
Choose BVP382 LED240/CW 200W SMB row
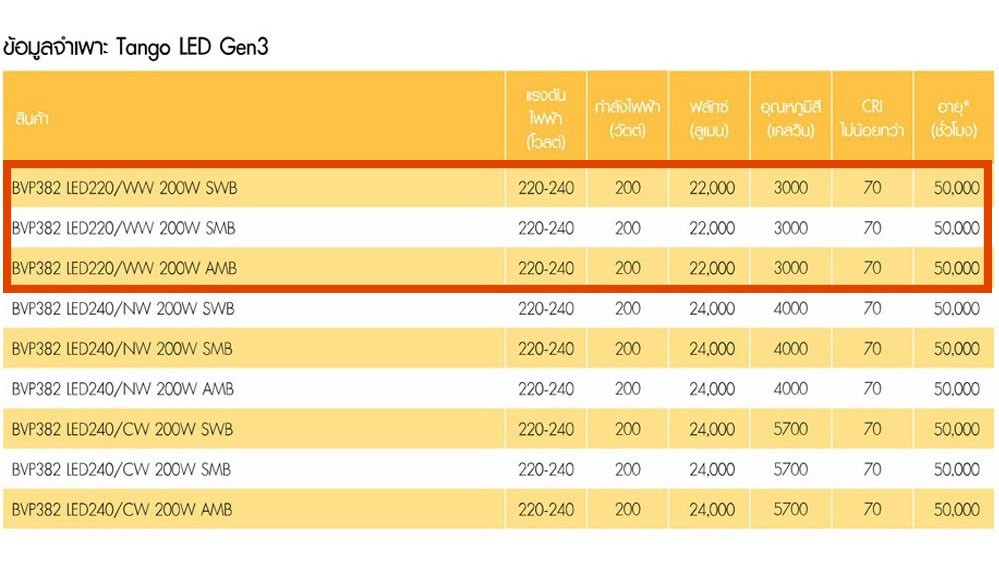pyautogui.click(x=498, y=469)
